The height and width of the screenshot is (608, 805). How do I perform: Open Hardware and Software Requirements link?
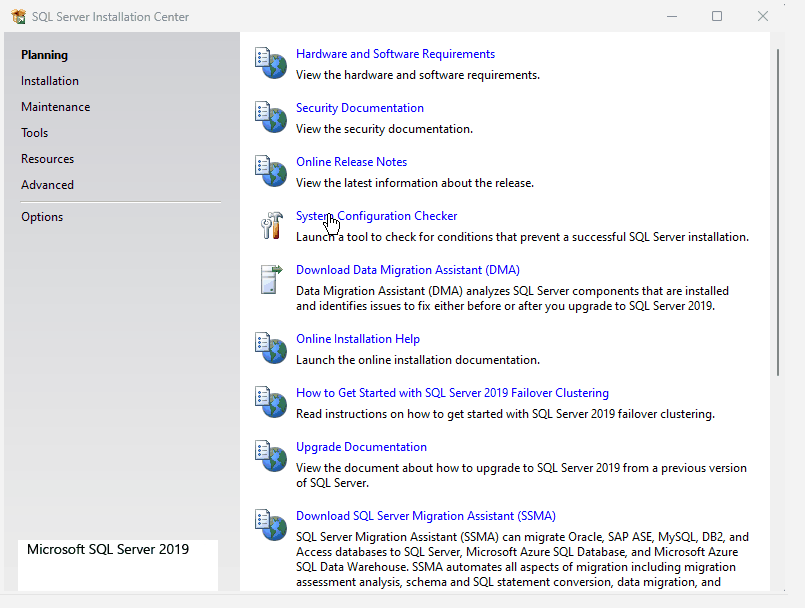(x=395, y=54)
